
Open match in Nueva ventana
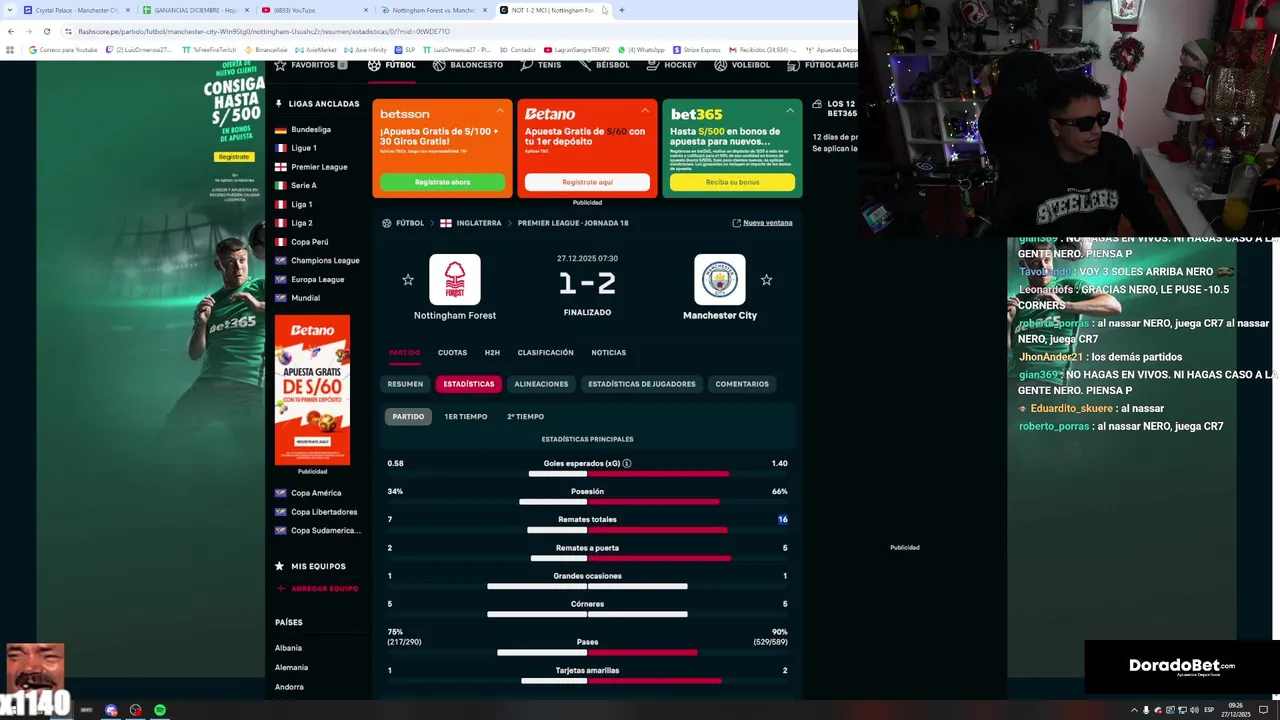[762, 223]
